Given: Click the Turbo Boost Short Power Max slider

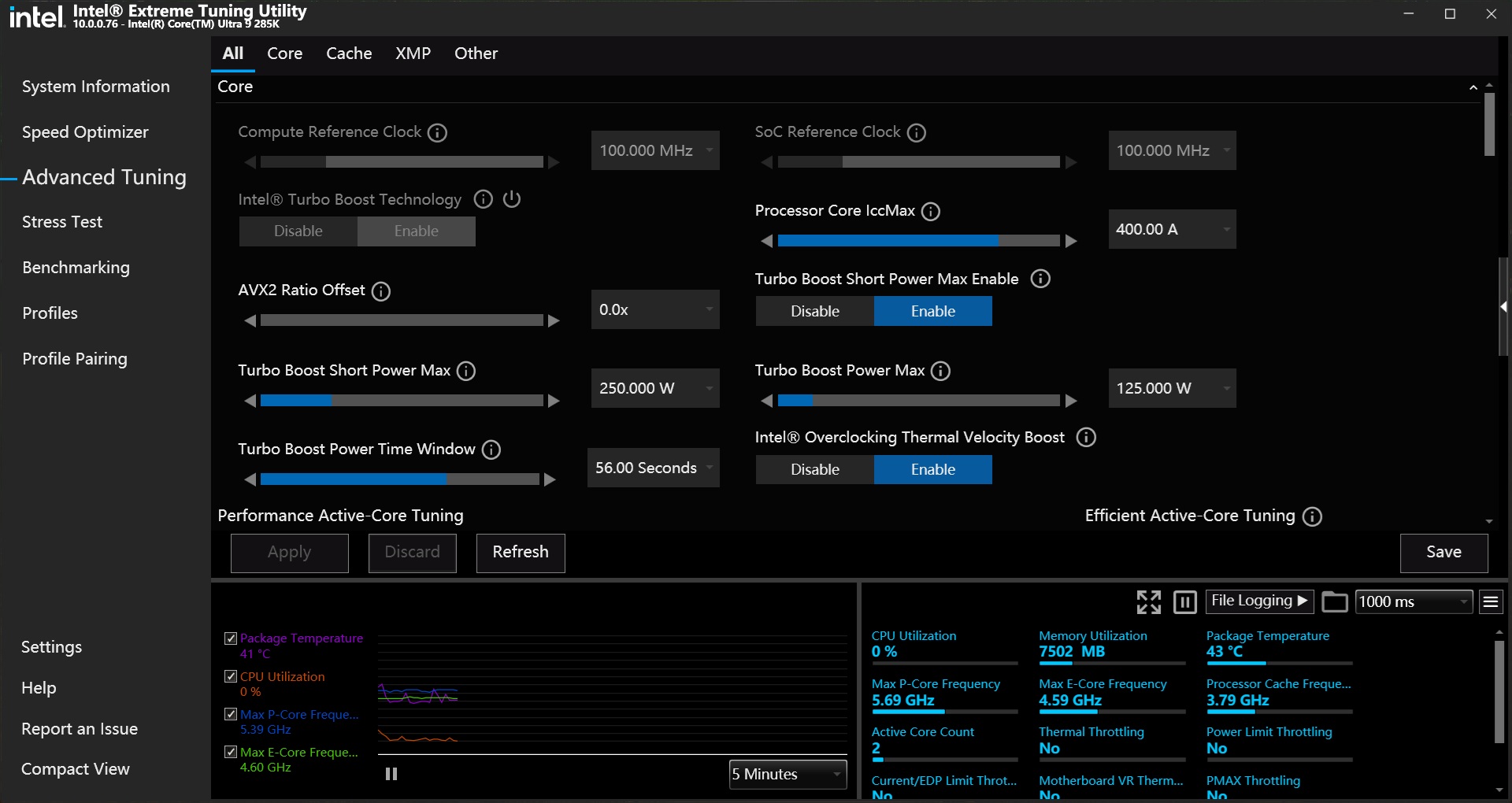Looking at the screenshot, I should coord(402,401).
